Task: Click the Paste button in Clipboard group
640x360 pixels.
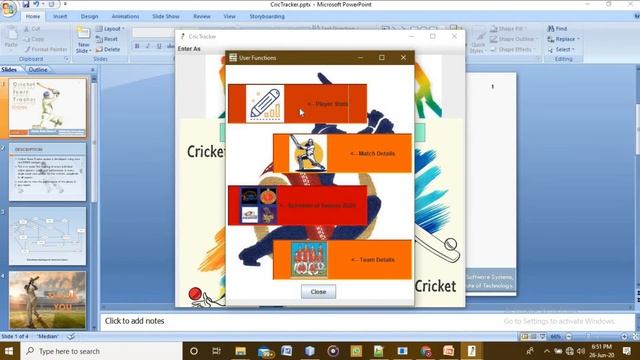Action: click(x=11, y=38)
